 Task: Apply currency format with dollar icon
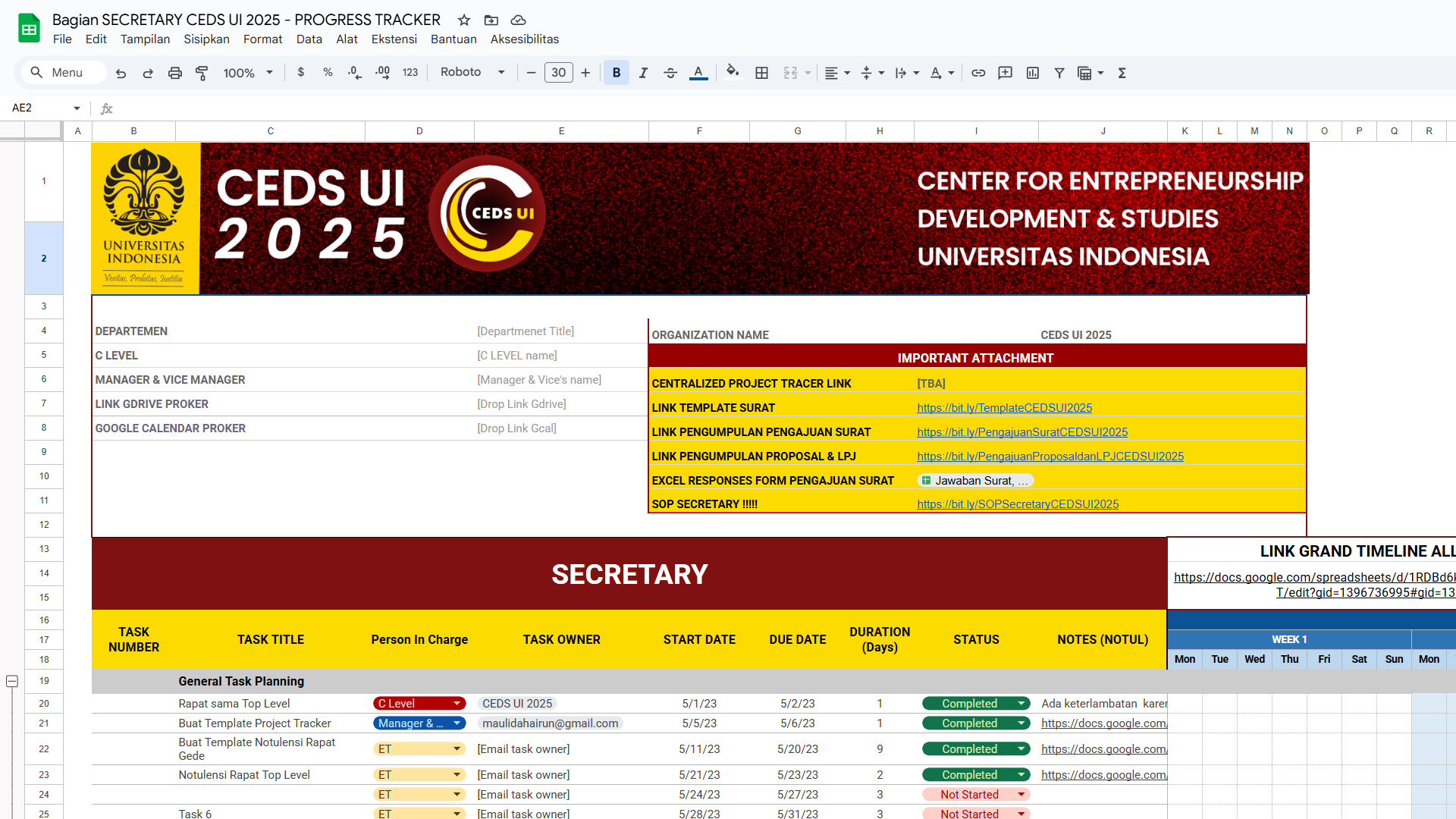[301, 73]
